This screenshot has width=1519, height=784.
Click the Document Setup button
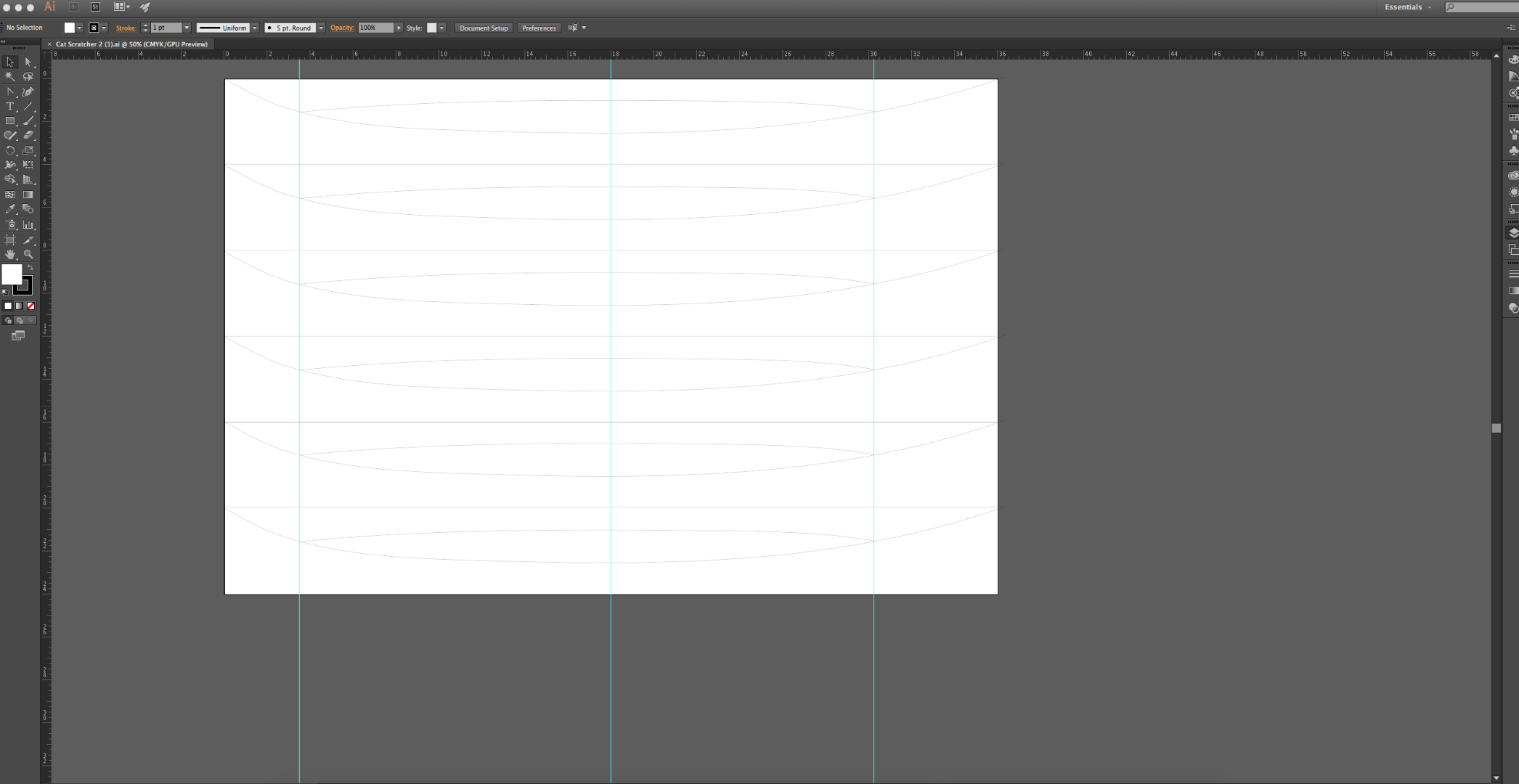pyautogui.click(x=484, y=28)
